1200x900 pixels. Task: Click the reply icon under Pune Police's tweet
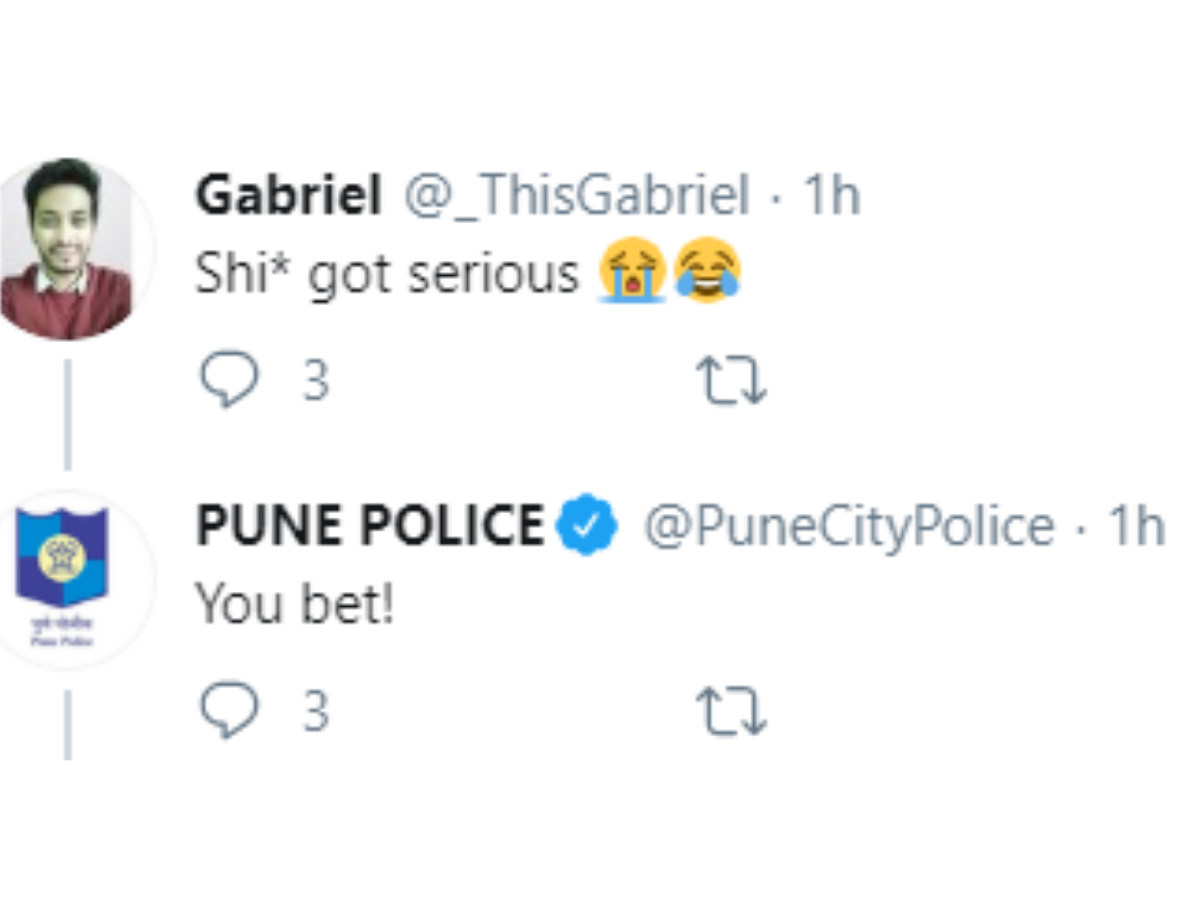tap(229, 712)
